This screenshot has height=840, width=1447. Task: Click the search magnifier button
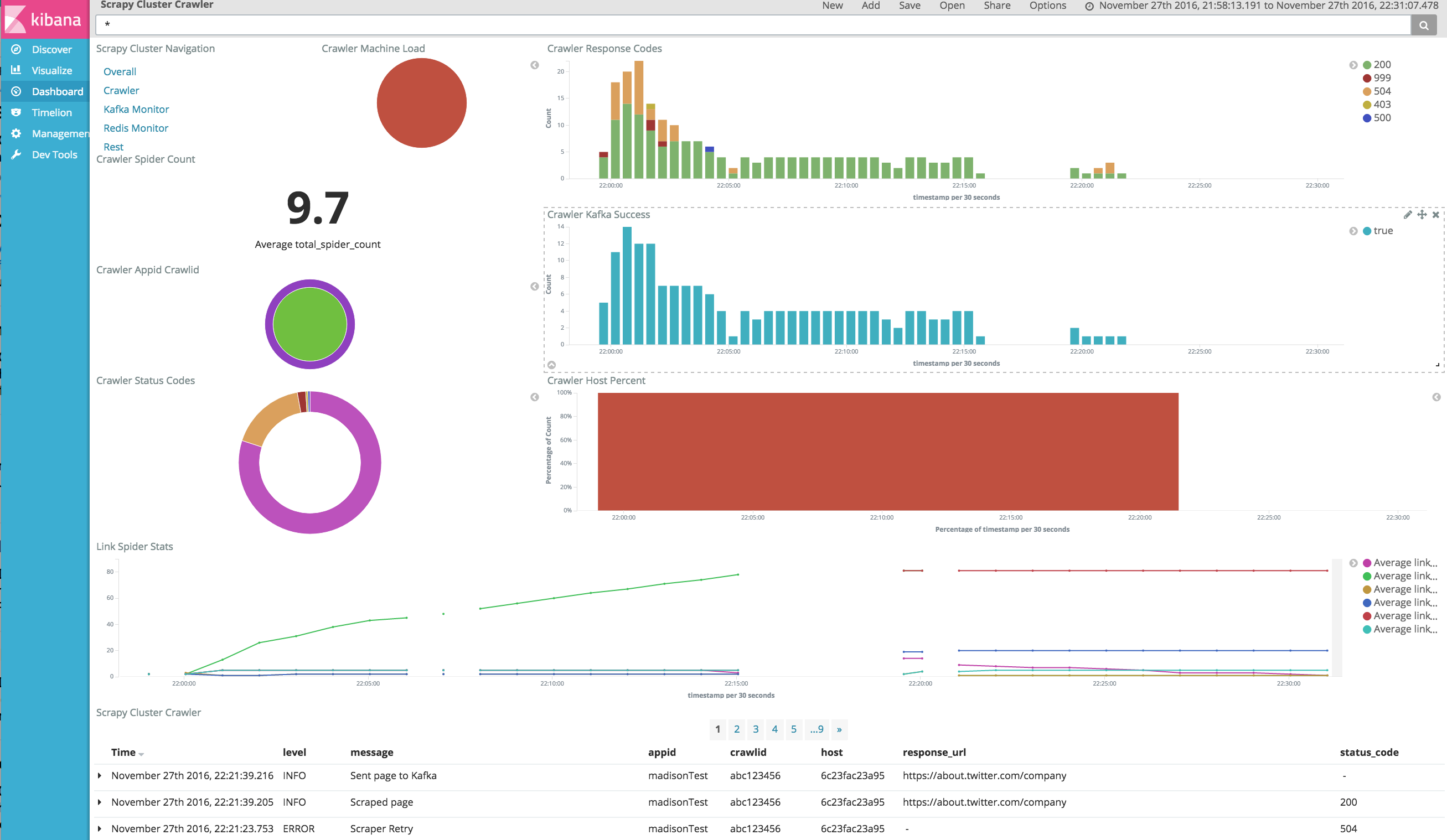pos(1423,25)
